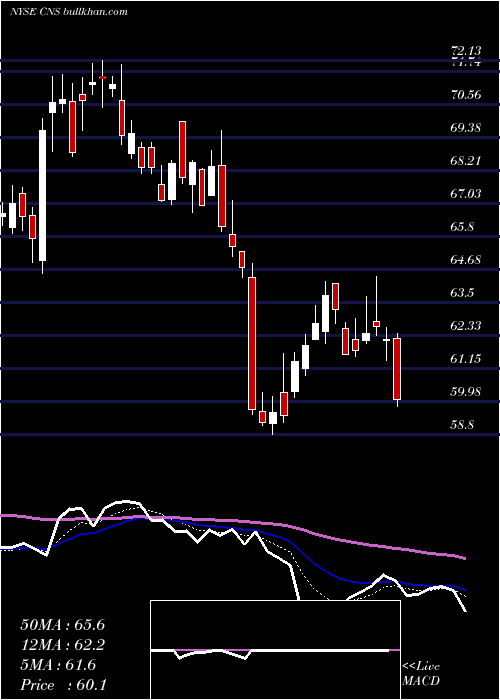500x700 pixels.
Task: Click inside the MACD inset chart box
Action: [275, 650]
